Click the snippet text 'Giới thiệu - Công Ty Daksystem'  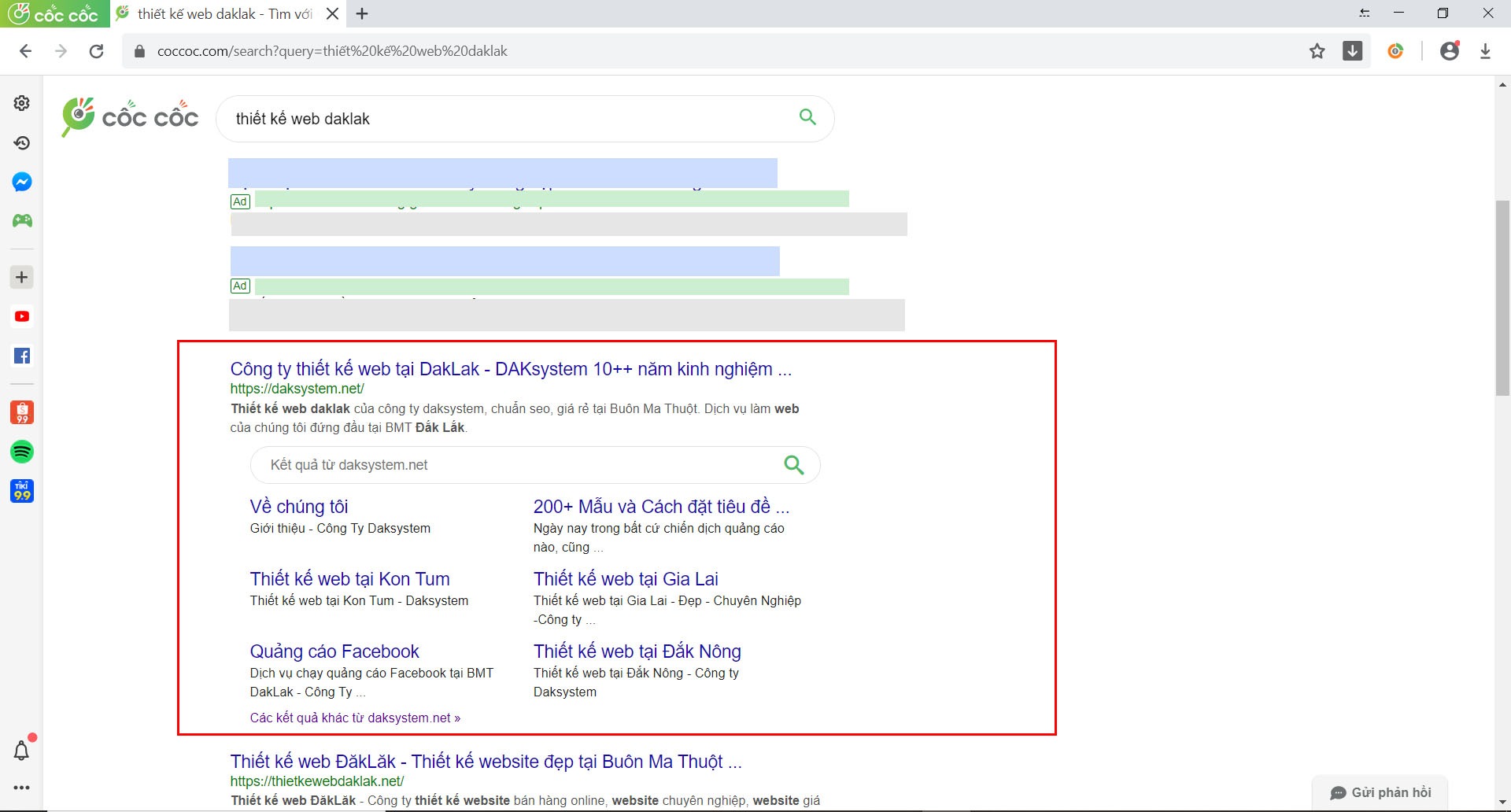point(340,529)
